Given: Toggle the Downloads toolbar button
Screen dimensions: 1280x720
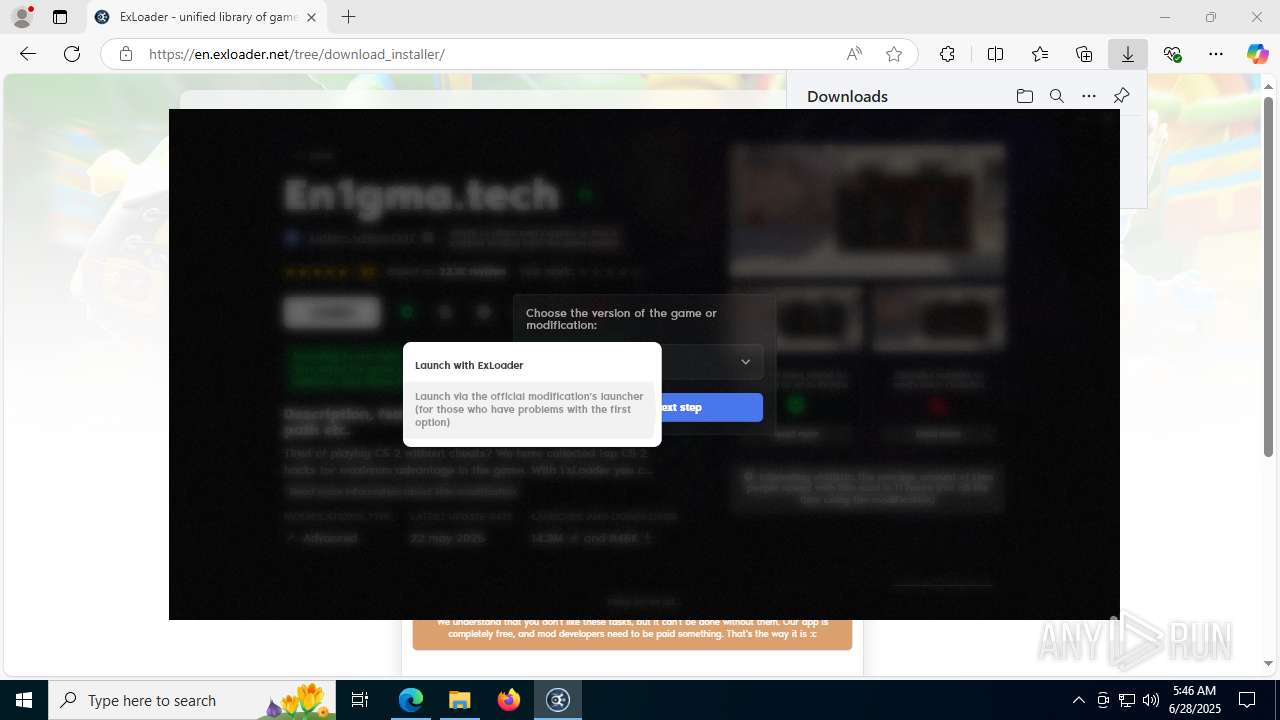Looking at the screenshot, I should coord(1128,54).
